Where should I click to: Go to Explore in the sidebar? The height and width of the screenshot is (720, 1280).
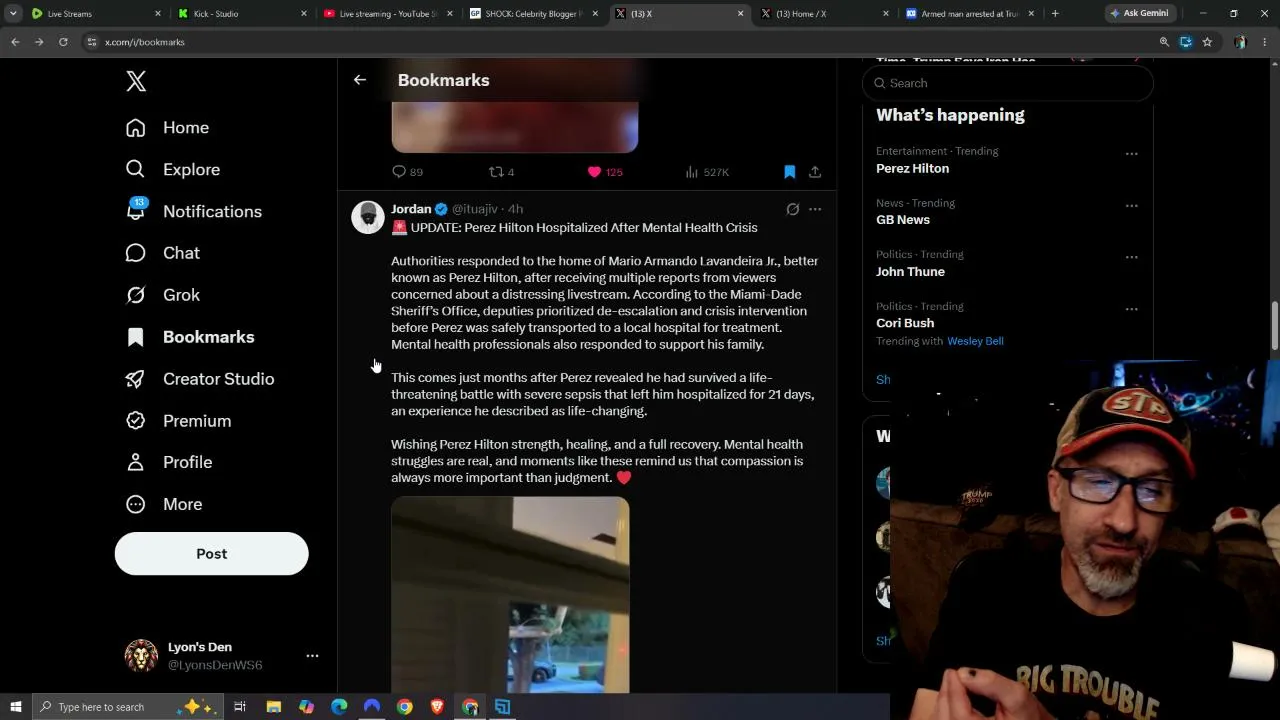(x=172, y=170)
